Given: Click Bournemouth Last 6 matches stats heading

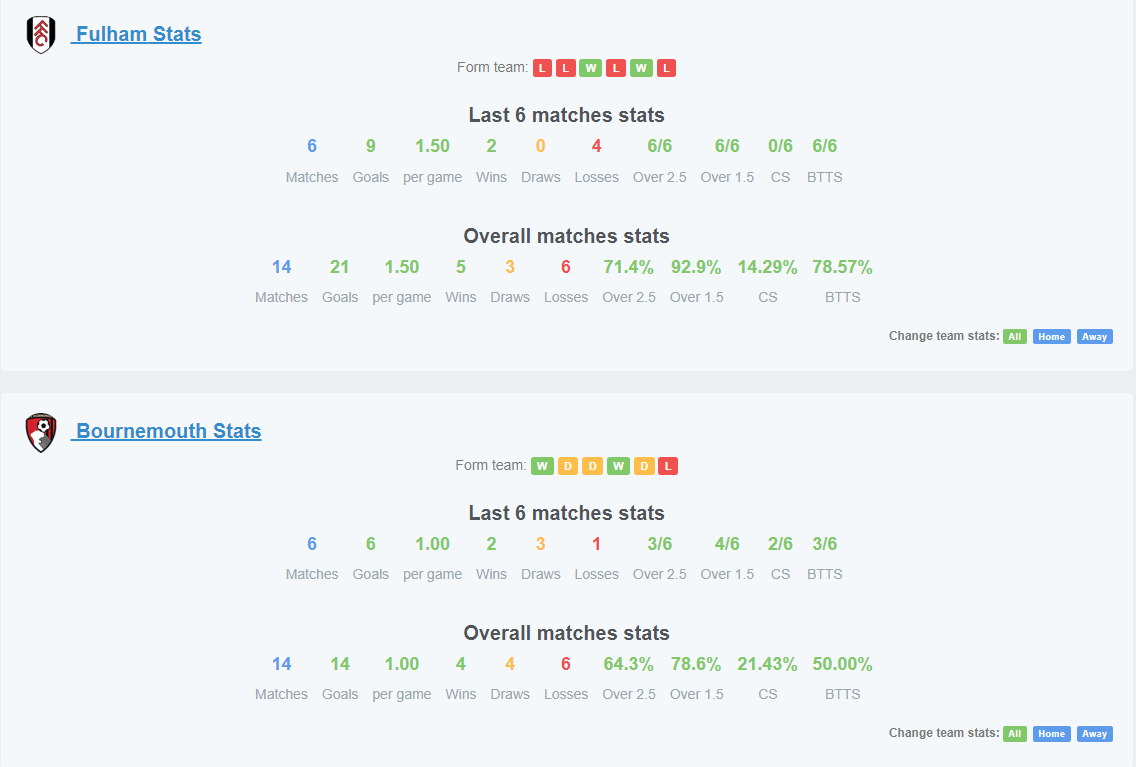Looking at the screenshot, I should 567,513.
